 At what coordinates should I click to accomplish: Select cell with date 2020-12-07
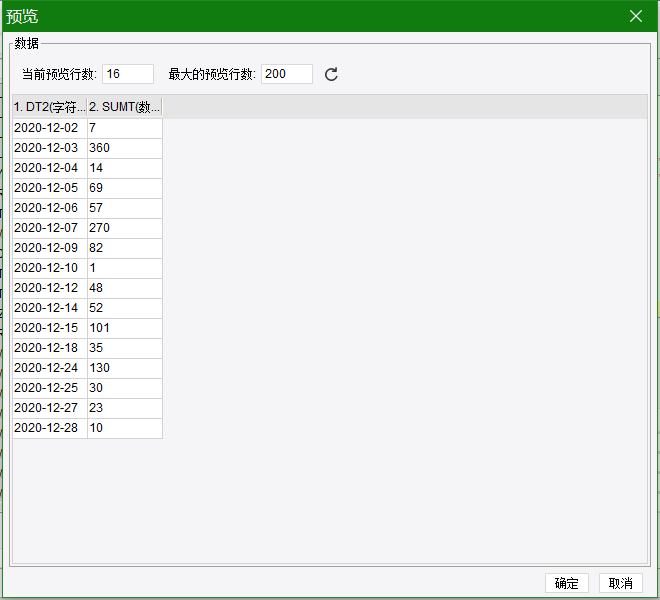(50, 228)
